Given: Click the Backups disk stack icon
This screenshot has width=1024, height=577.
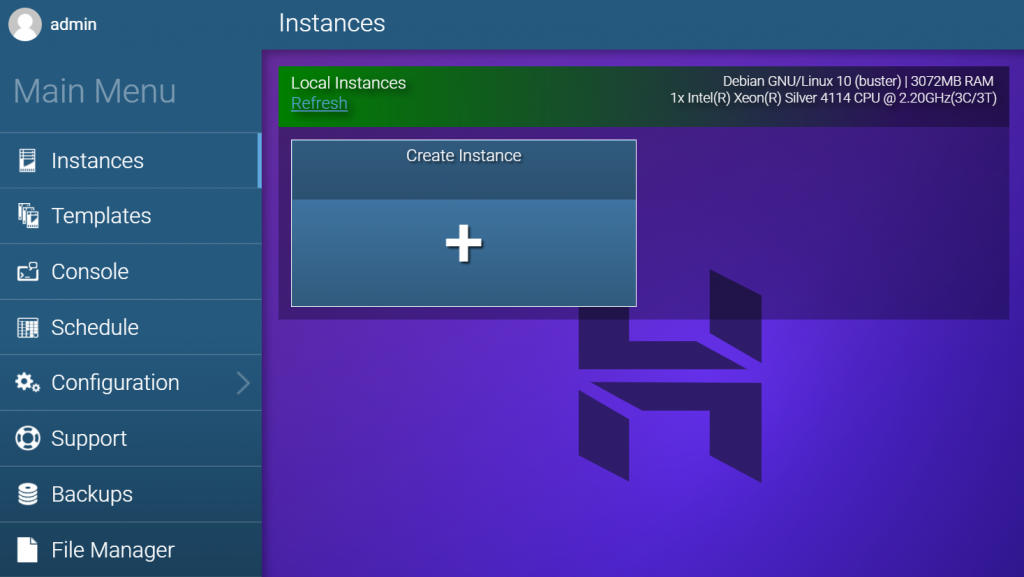Looking at the screenshot, I should tap(28, 494).
